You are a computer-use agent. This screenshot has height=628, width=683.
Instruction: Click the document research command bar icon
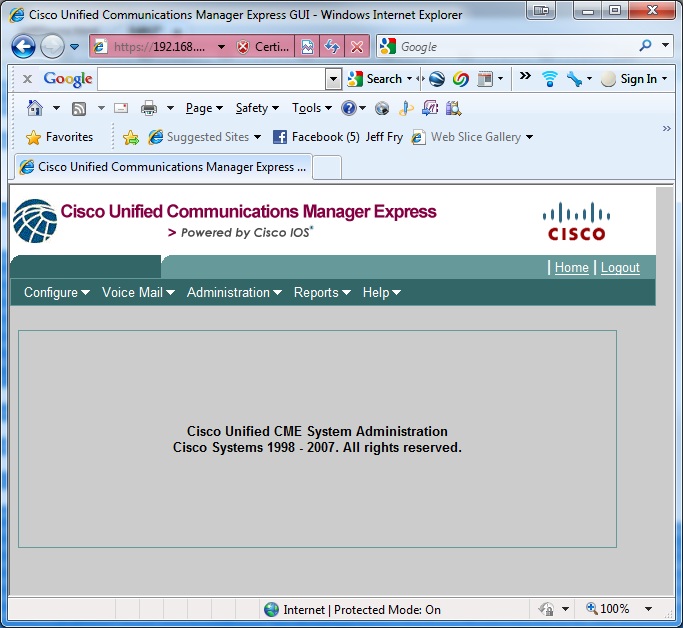453,108
